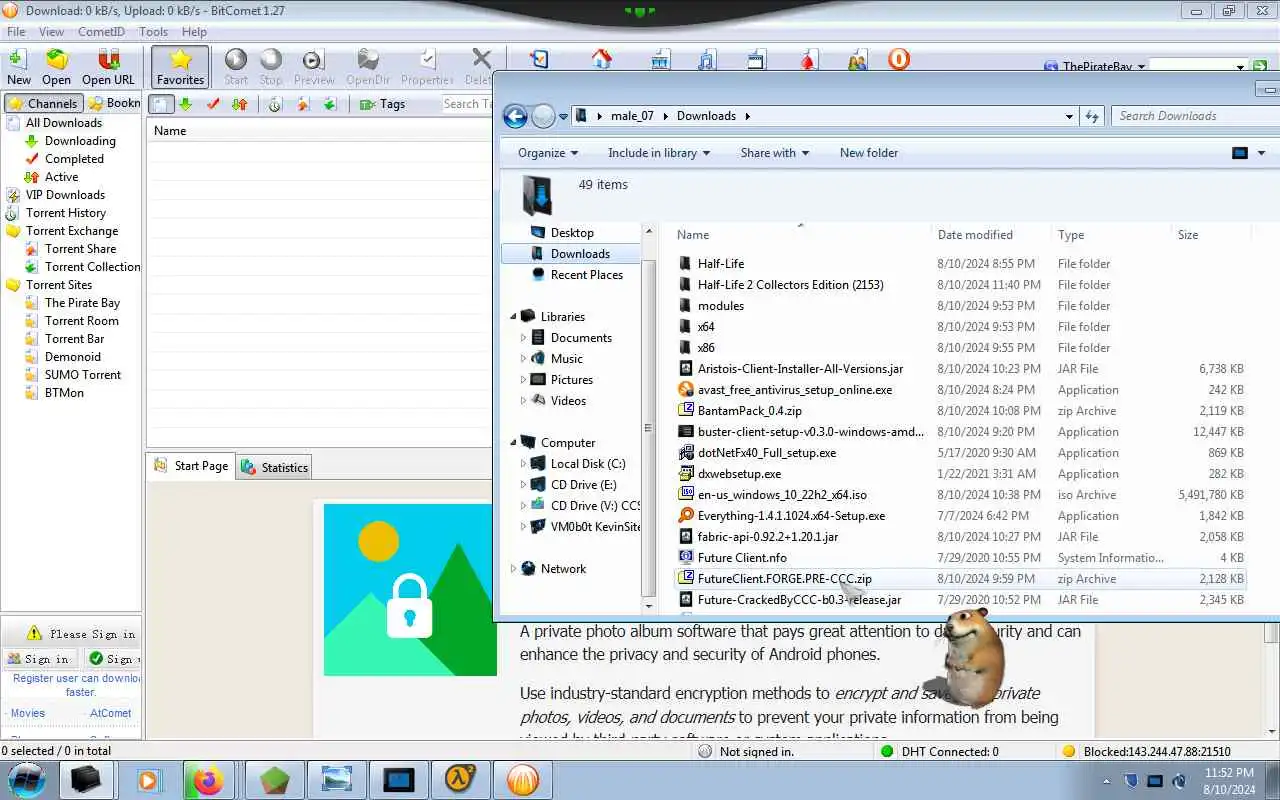This screenshot has height=800, width=1280.
Task: Open the Movies link
Action: point(27,713)
